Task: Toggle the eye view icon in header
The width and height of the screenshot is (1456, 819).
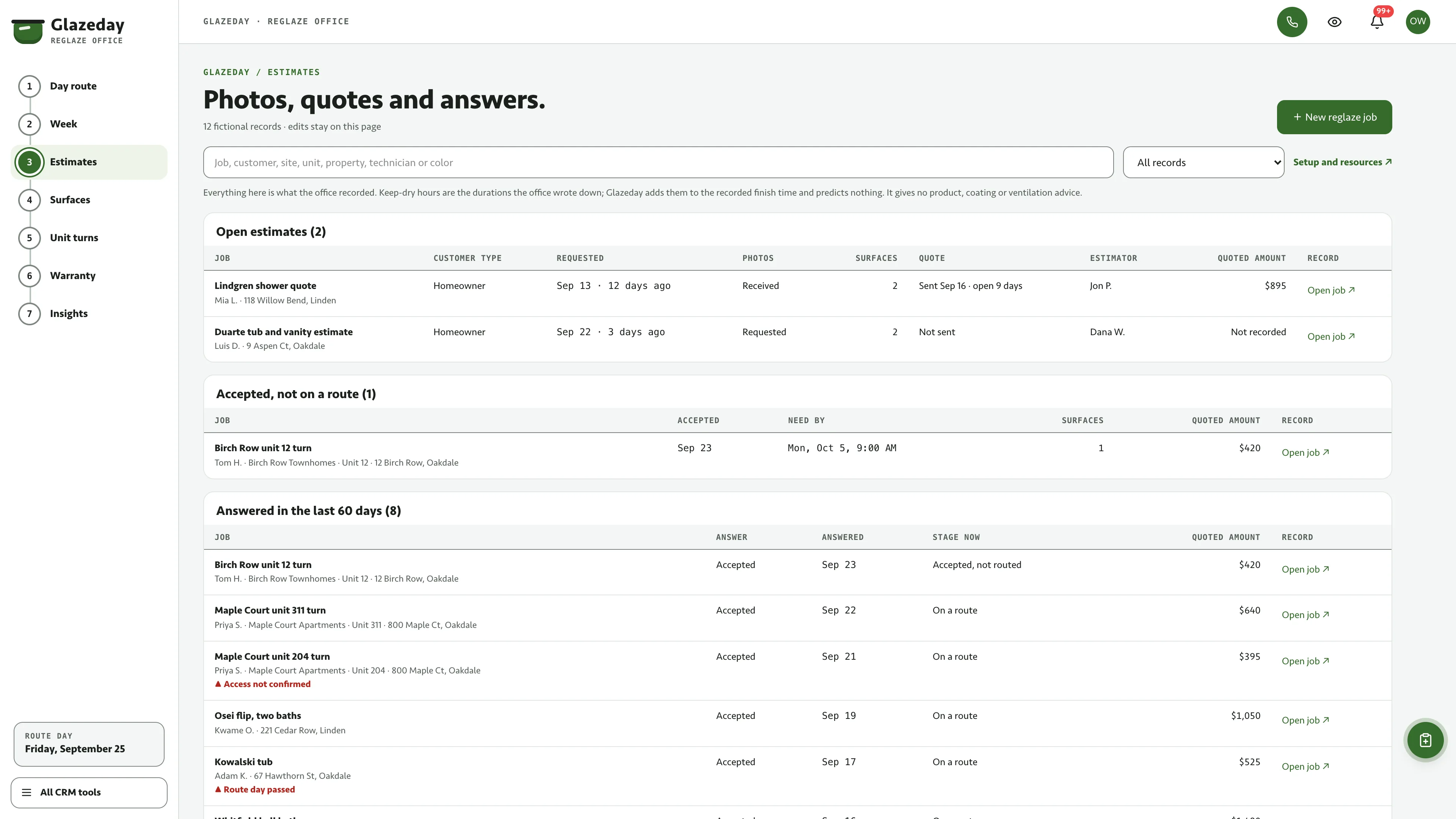Action: [1335, 22]
